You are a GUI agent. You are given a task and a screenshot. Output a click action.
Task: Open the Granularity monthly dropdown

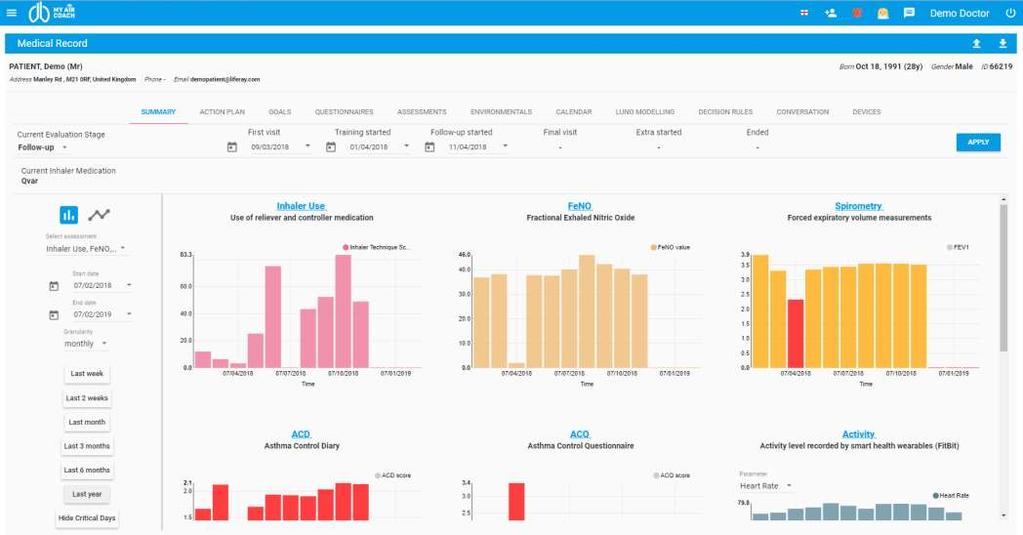(x=85, y=343)
